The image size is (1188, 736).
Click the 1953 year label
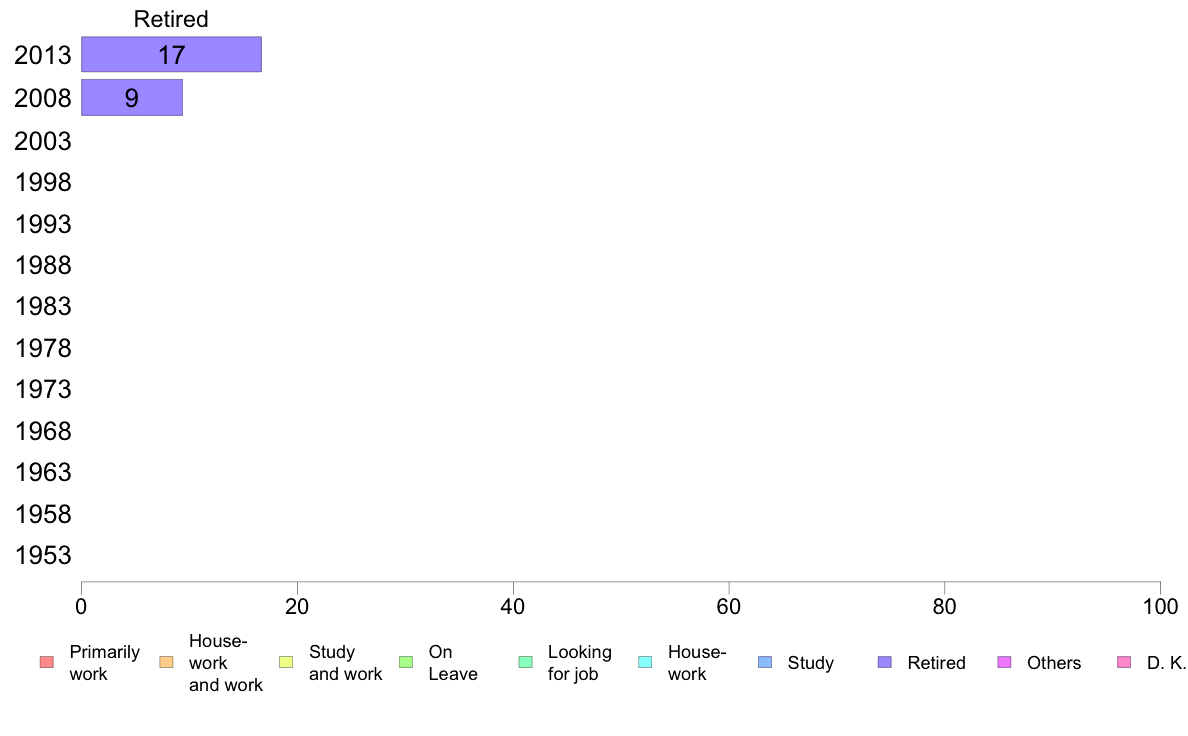coord(43,555)
